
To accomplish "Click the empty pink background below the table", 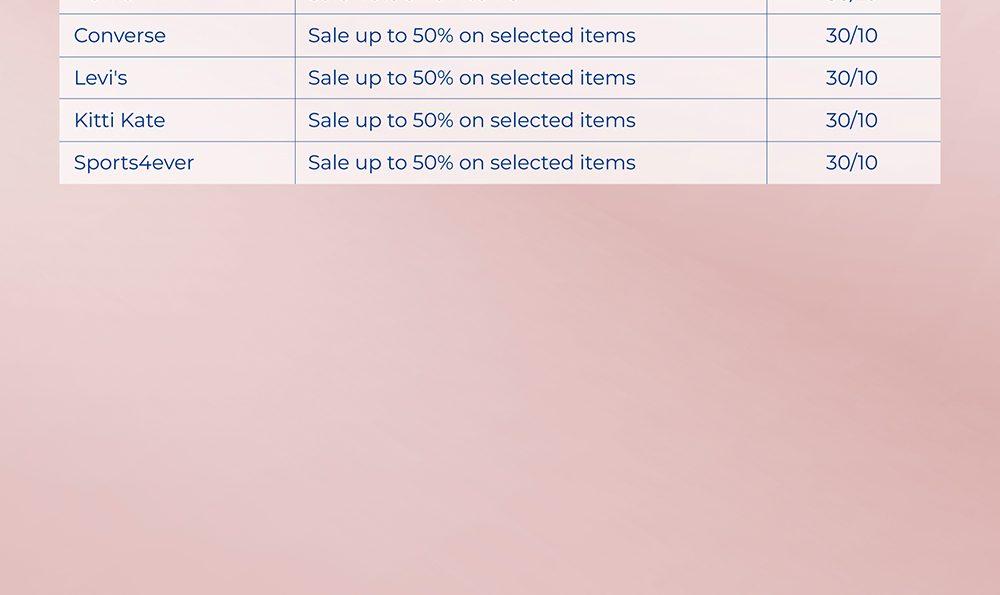I will pos(500,400).
